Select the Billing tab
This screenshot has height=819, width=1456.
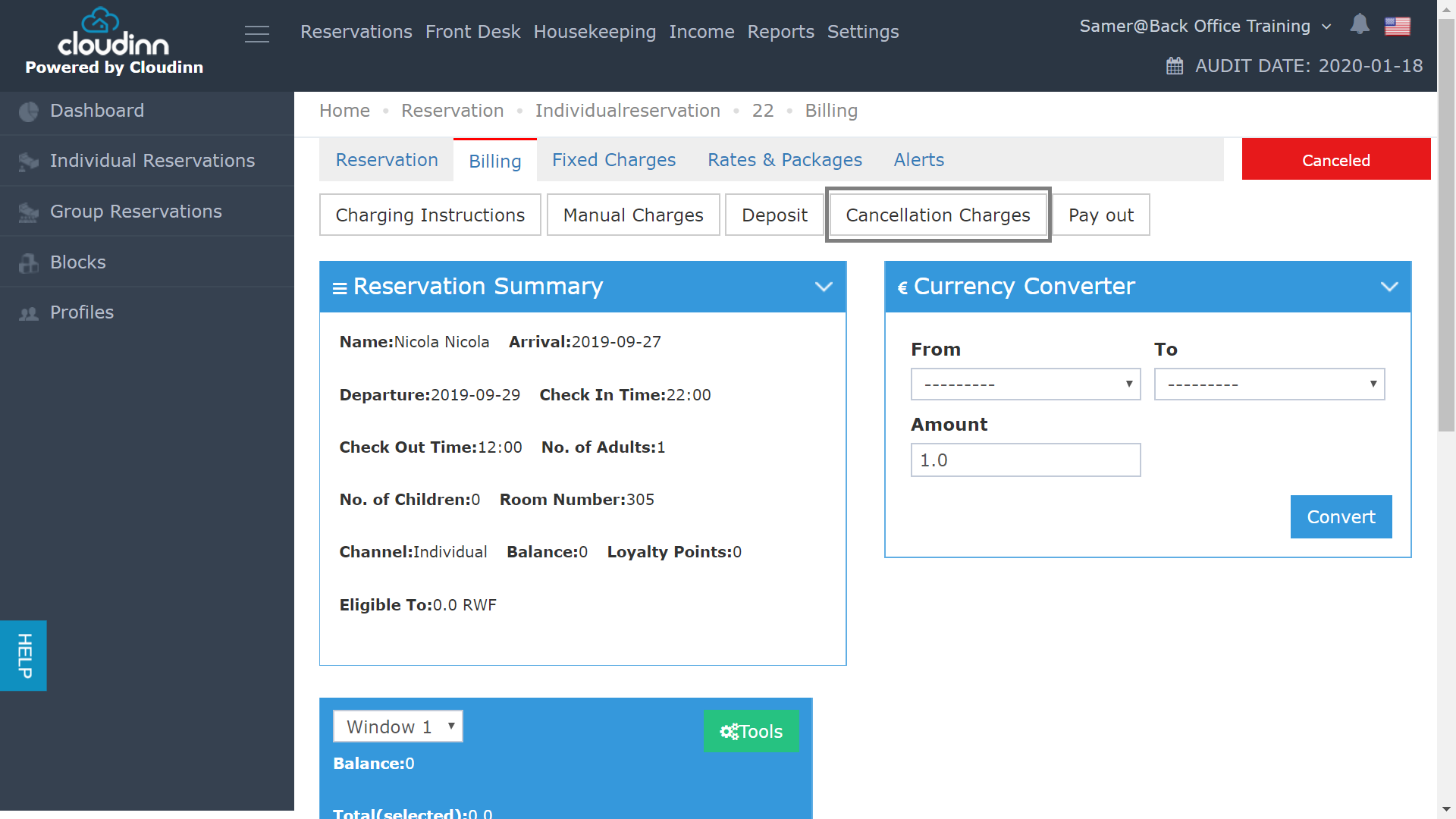tap(495, 161)
